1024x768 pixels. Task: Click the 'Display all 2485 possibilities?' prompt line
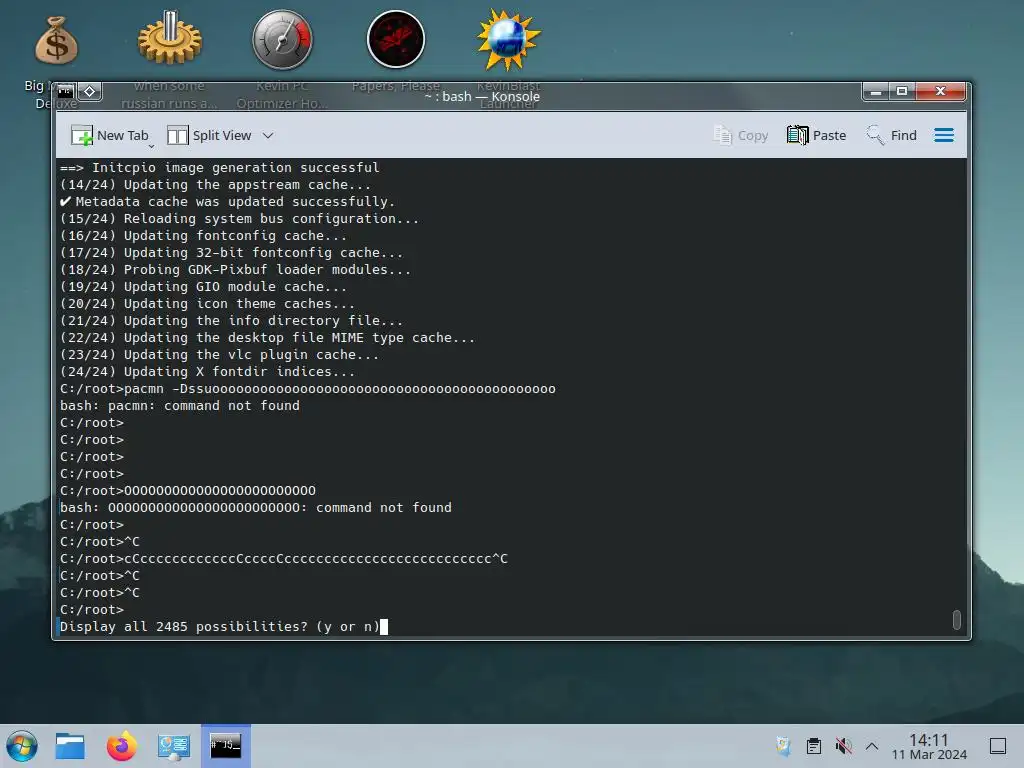(x=220, y=626)
